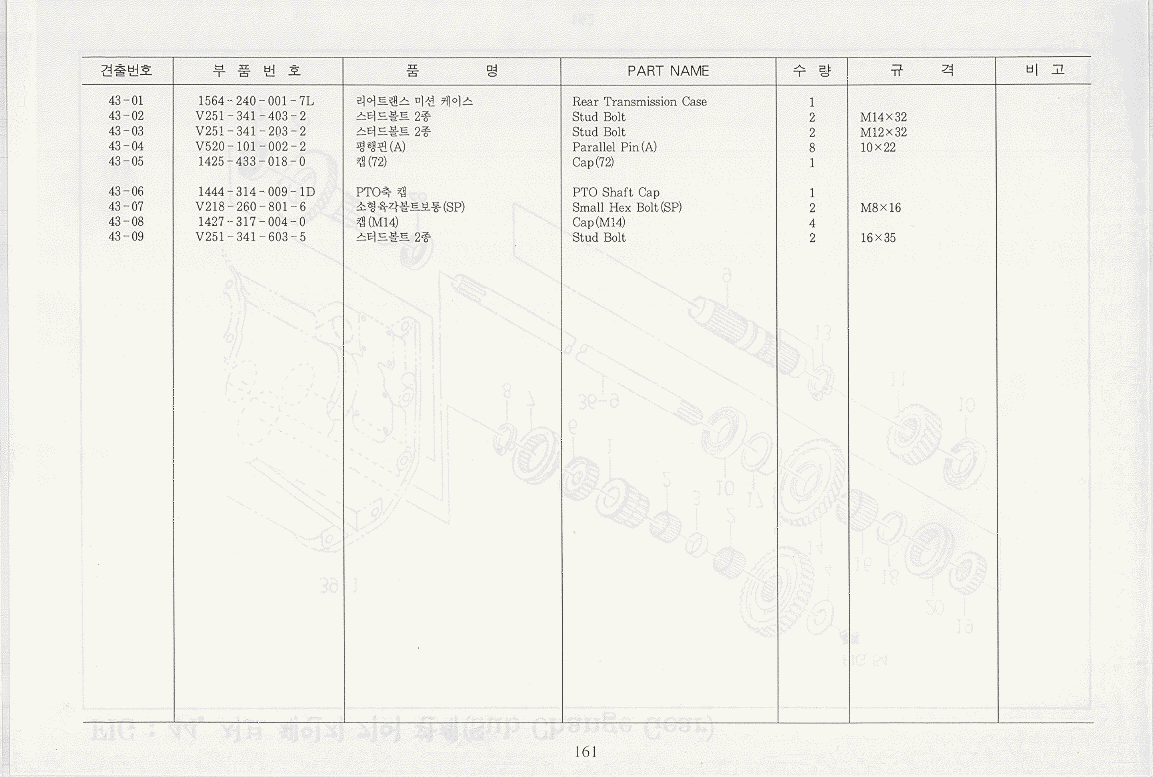The height and width of the screenshot is (777, 1153).
Task: Click the Korean name PTO축 캡
Action: [x=381, y=192]
